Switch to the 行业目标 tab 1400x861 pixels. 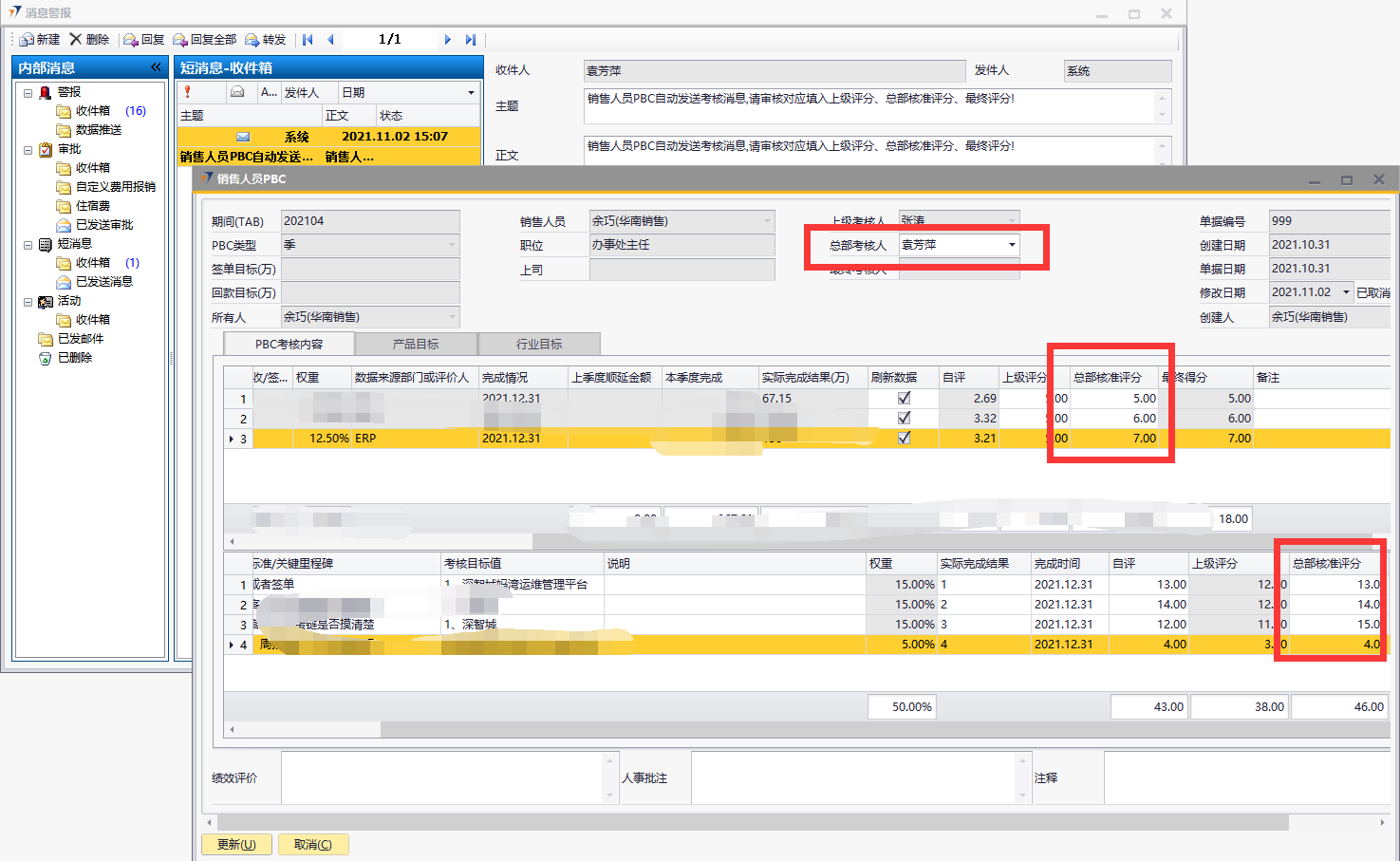(539, 344)
